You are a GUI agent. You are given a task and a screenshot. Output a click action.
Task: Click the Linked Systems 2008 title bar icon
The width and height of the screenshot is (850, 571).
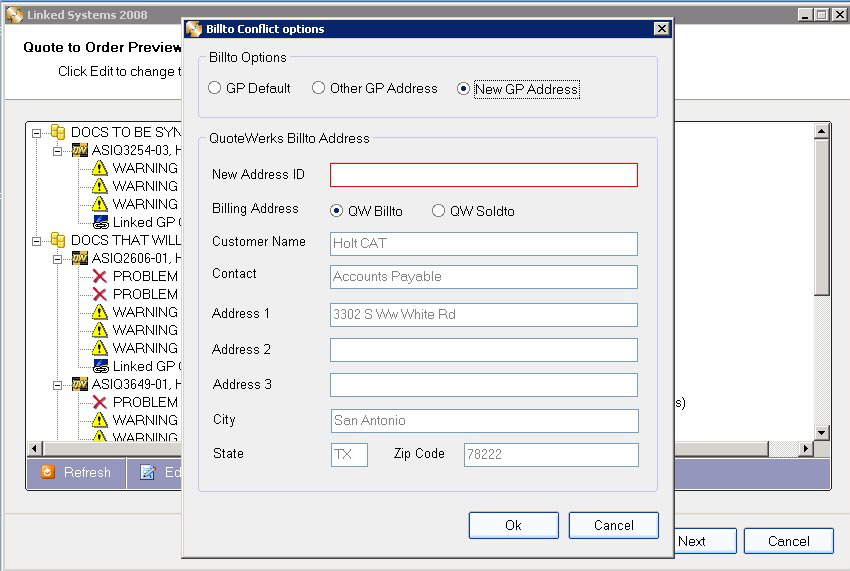click(14, 15)
